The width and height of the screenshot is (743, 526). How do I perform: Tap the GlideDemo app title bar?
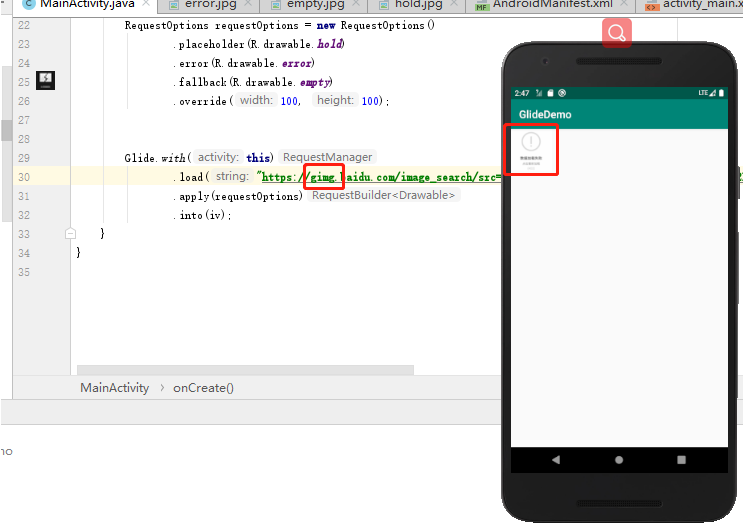[619, 114]
